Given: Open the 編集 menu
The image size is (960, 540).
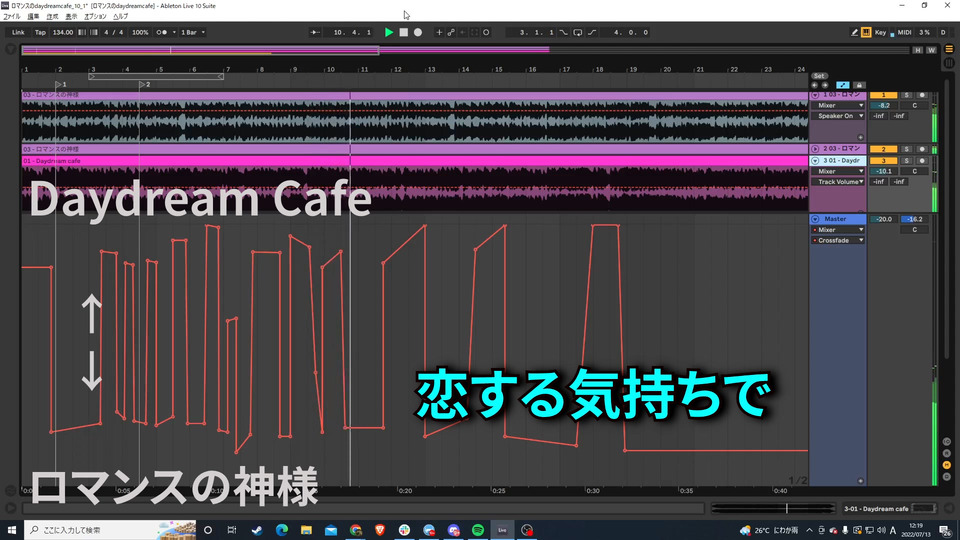Looking at the screenshot, I should tap(33, 17).
